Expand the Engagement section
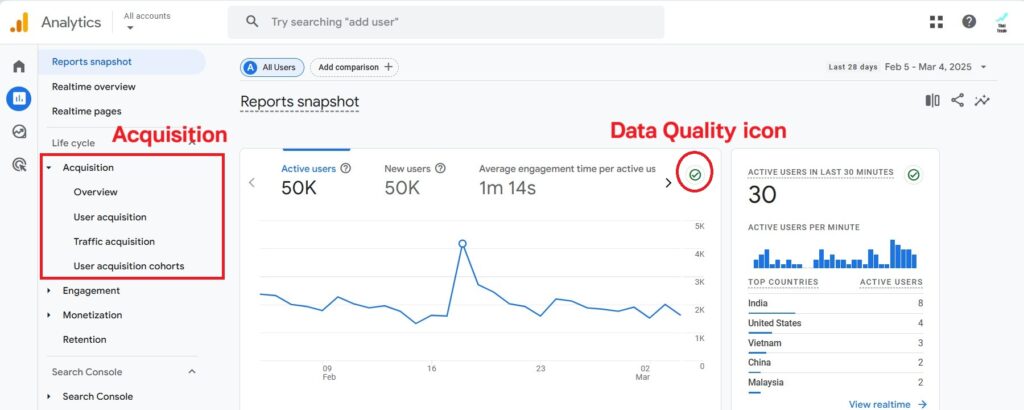The width and height of the screenshot is (1024, 410). point(49,291)
